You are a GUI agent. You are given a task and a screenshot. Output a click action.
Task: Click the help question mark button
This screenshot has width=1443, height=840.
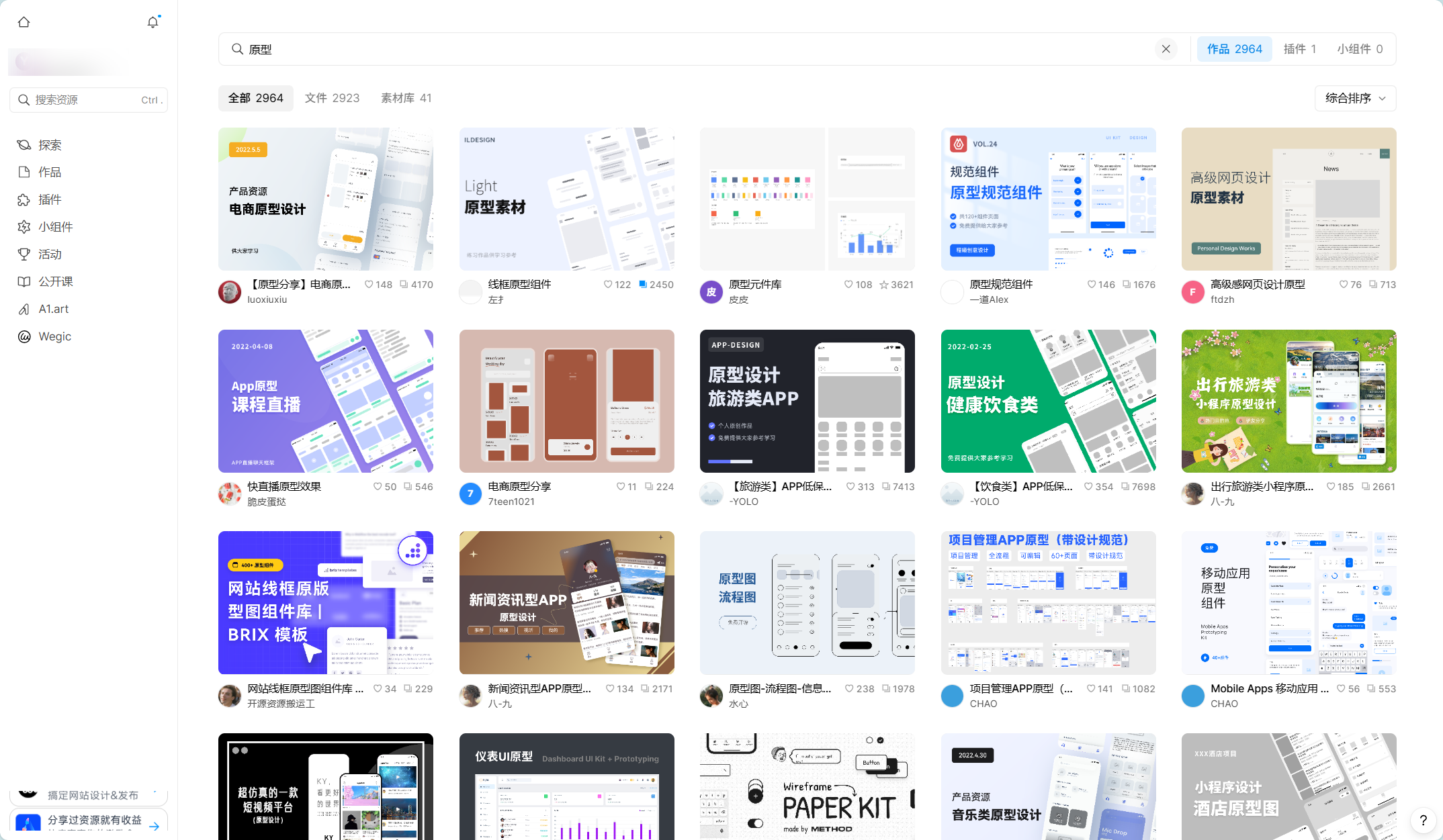pos(1423,820)
